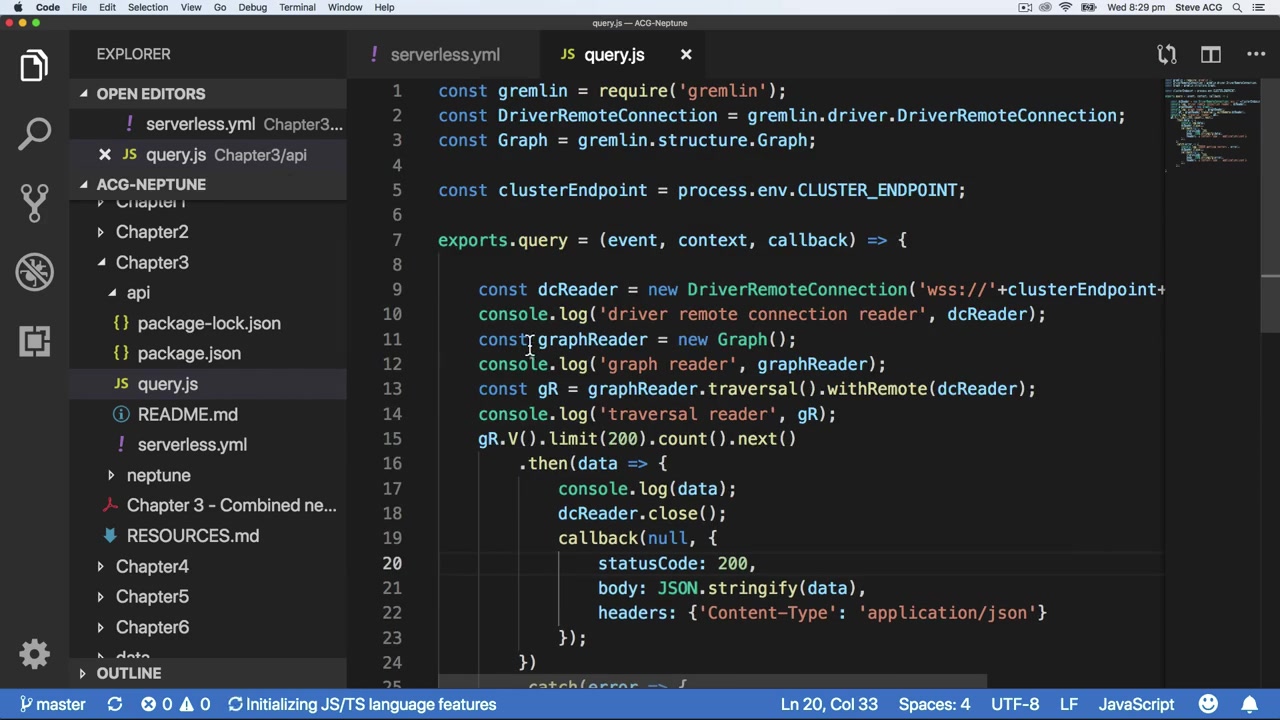Open the Terminal menu
1280x720 pixels.
(297, 7)
